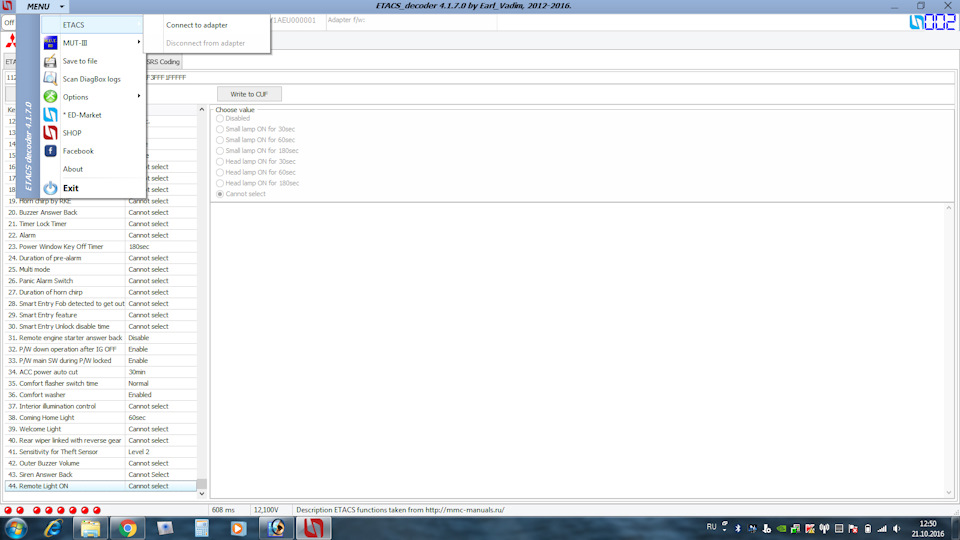Image resolution: width=960 pixels, height=540 pixels.
Task: Open File Explorer from the taskbar
Action: click(x=91, y=528)
